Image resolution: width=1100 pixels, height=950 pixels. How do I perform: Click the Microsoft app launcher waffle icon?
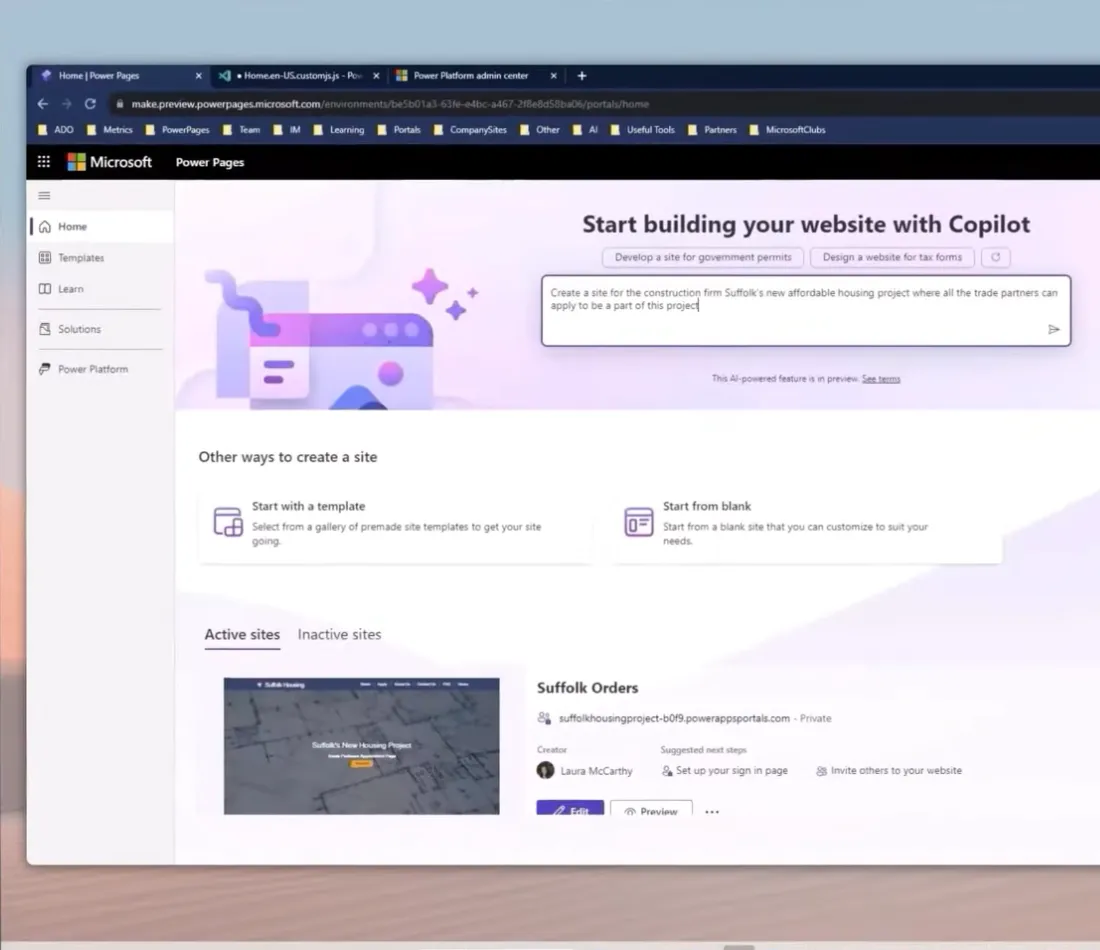click(43, 161)
